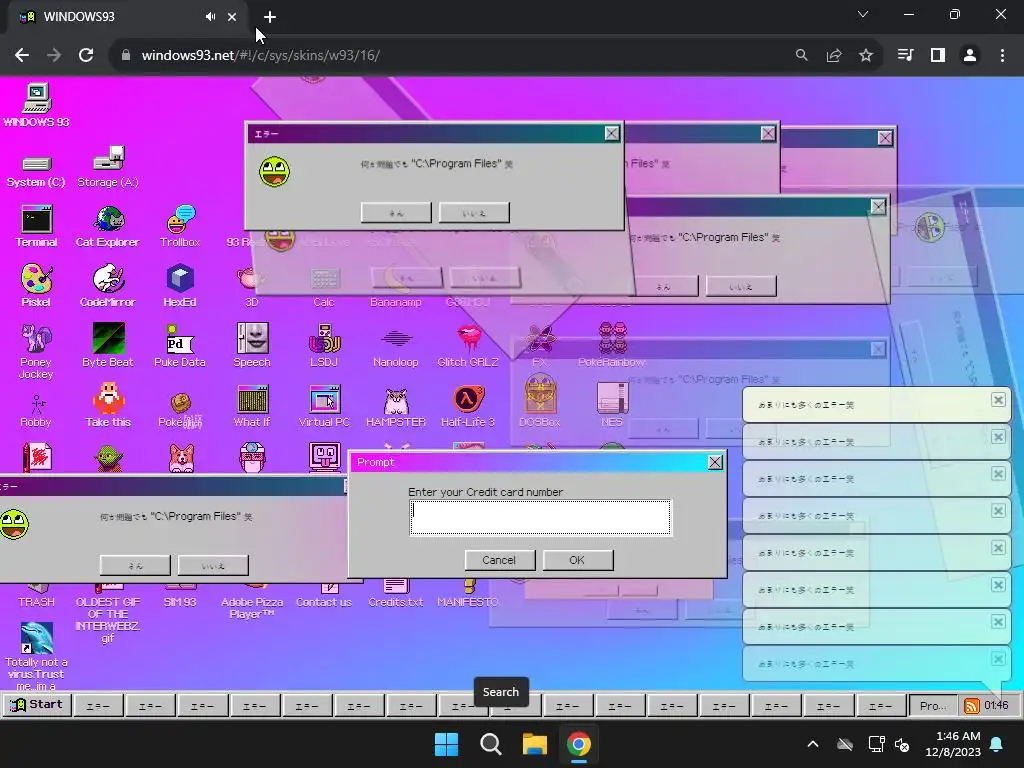Click left button in top error dialog
The height and width of the screenshot is (768, 1024).
point(396,212)
